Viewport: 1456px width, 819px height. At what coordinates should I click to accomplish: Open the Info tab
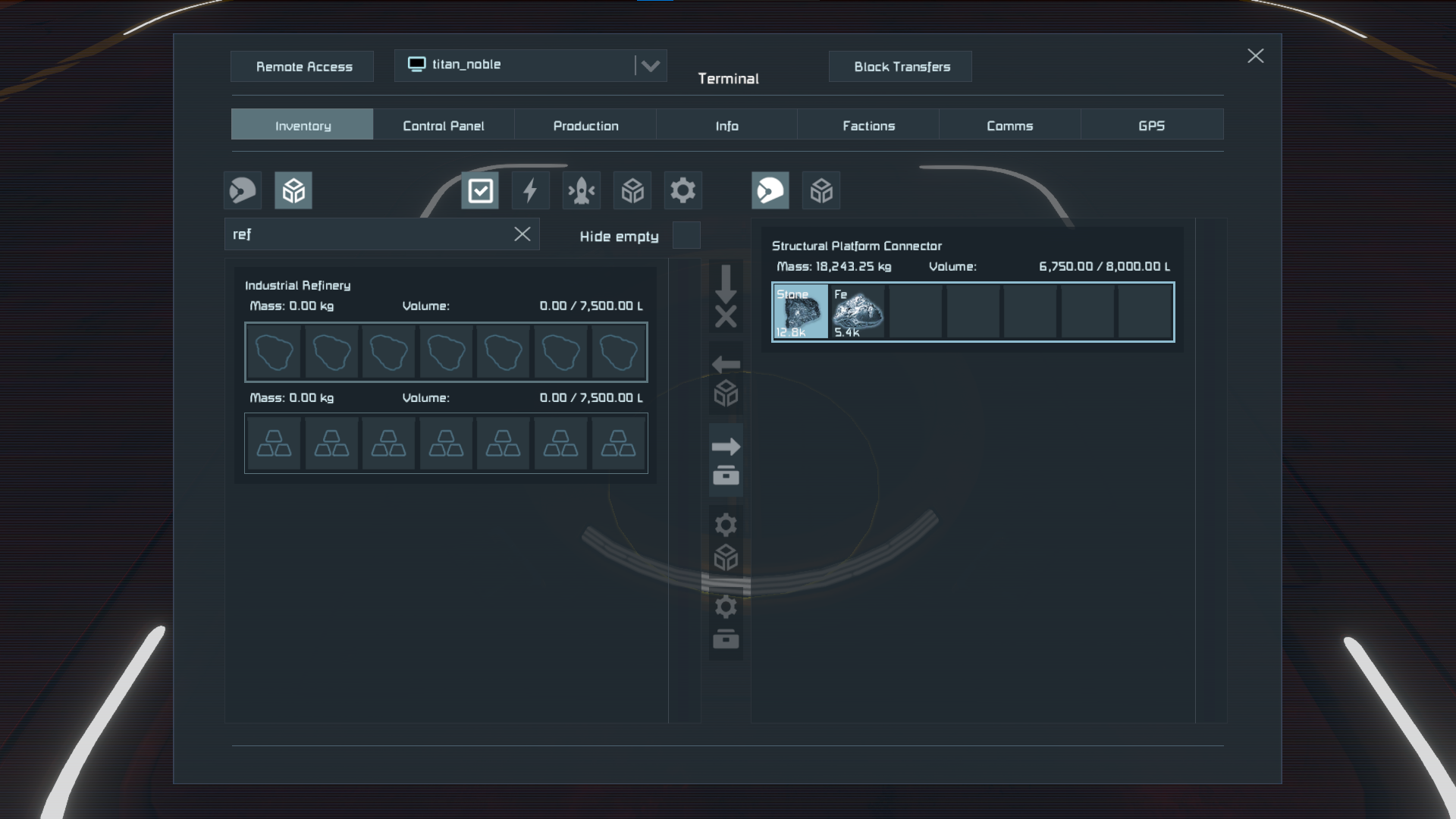tap(726, 124)
